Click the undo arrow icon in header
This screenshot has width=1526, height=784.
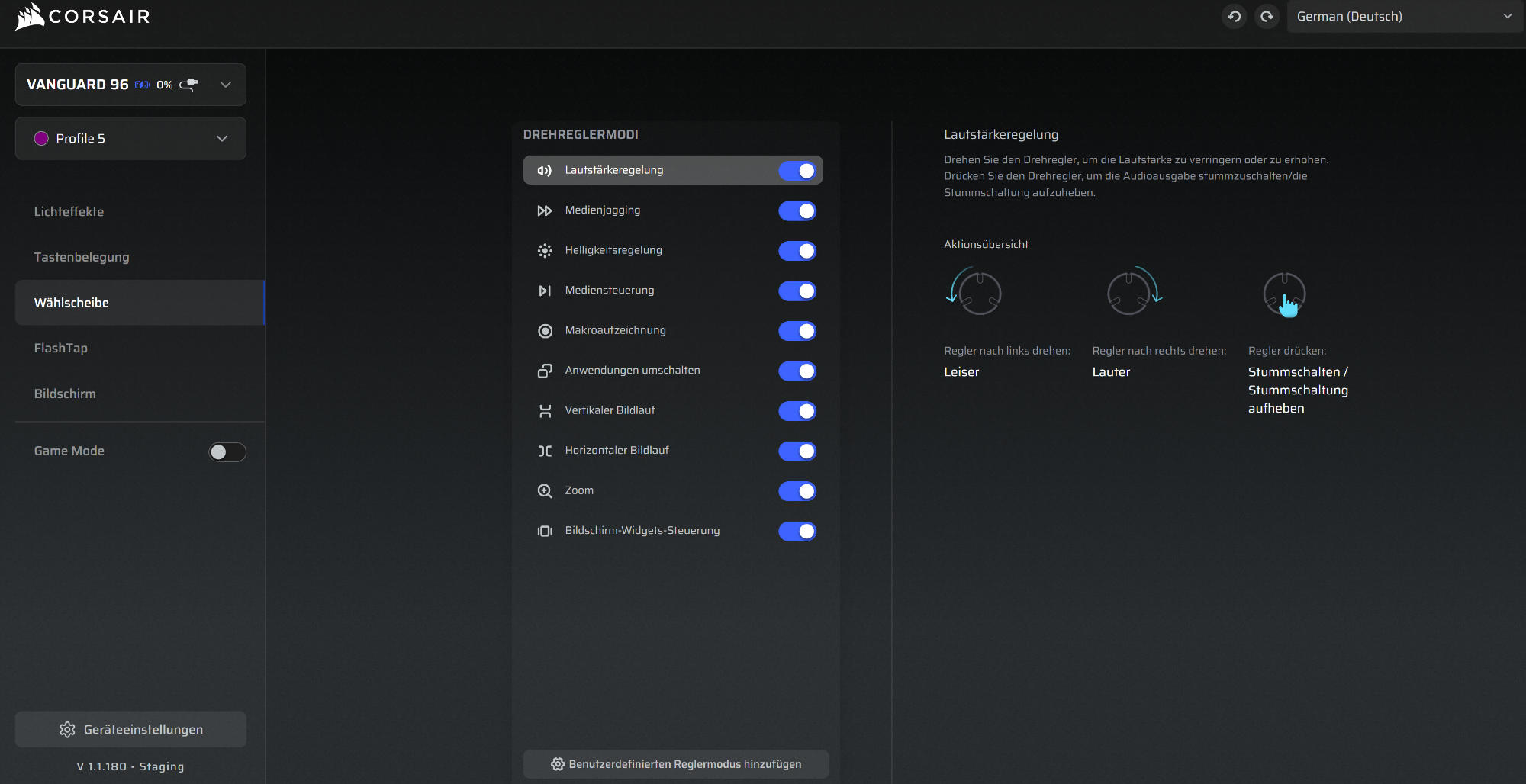[x=1234, y=16]
